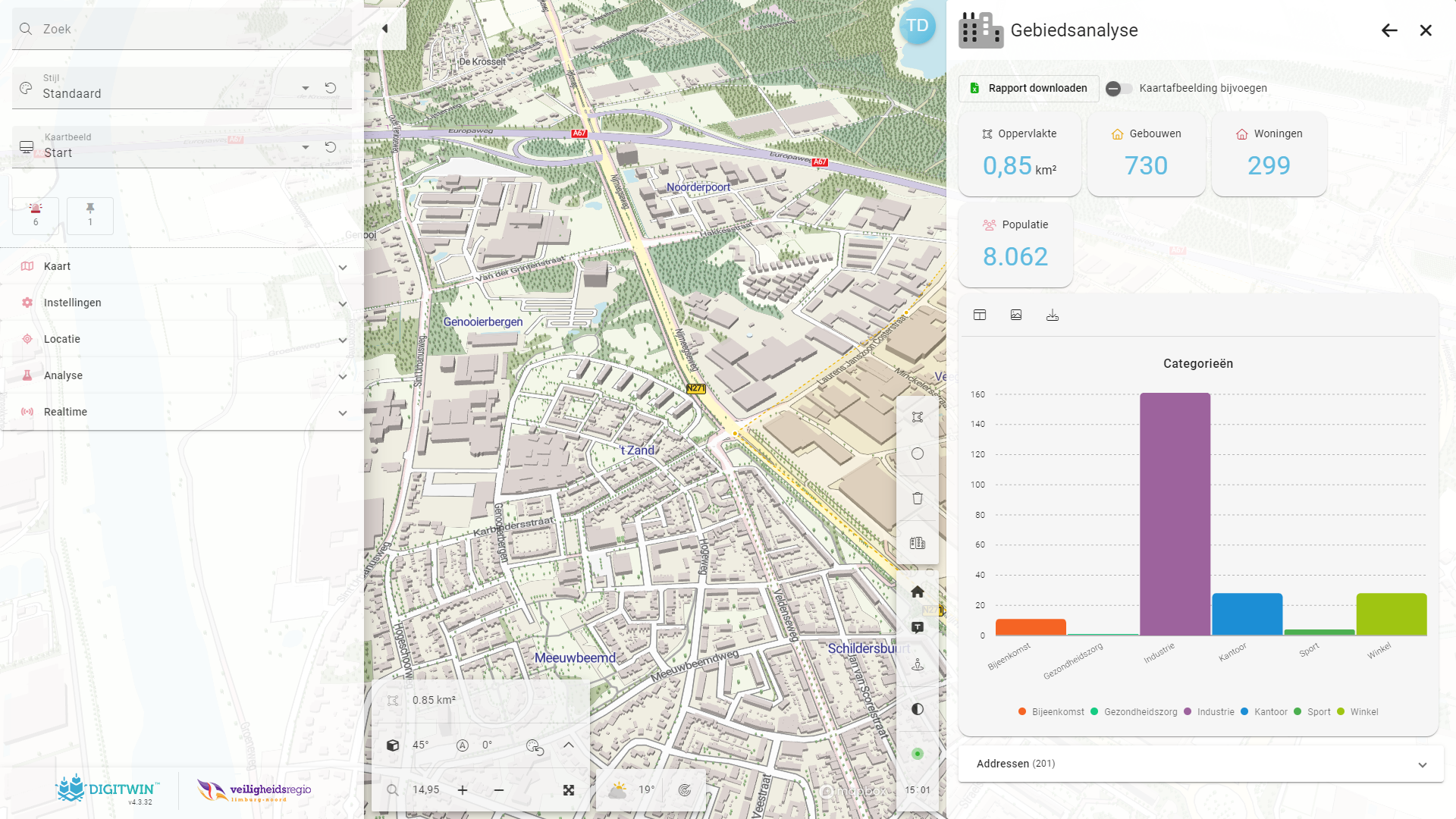This screenshot has width=1456, height=819.
Task: Click the 3D cube tilt icon
Action: click(393, 745)
